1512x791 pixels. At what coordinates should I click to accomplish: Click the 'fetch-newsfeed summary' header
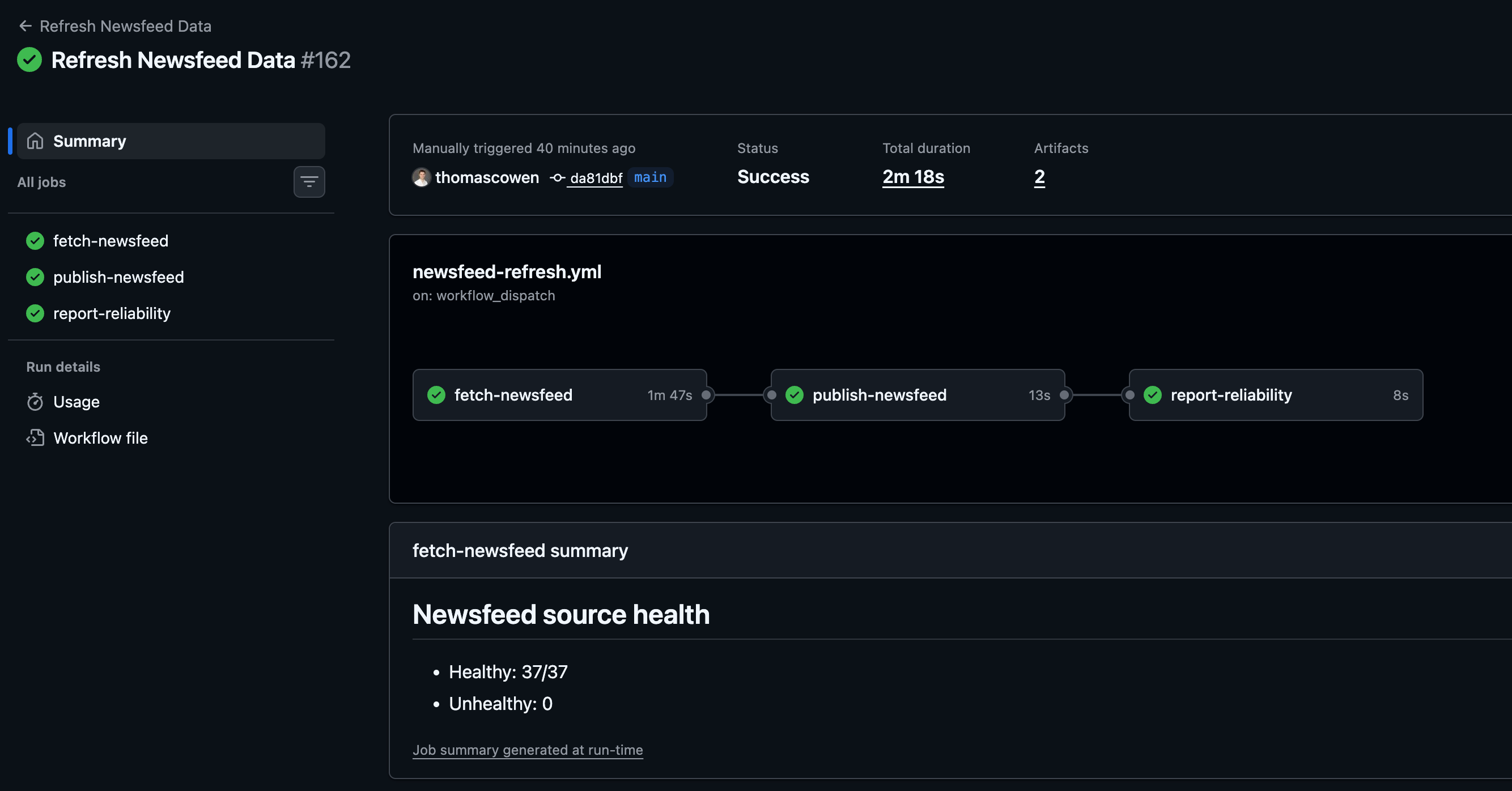[x=520, y=550]
